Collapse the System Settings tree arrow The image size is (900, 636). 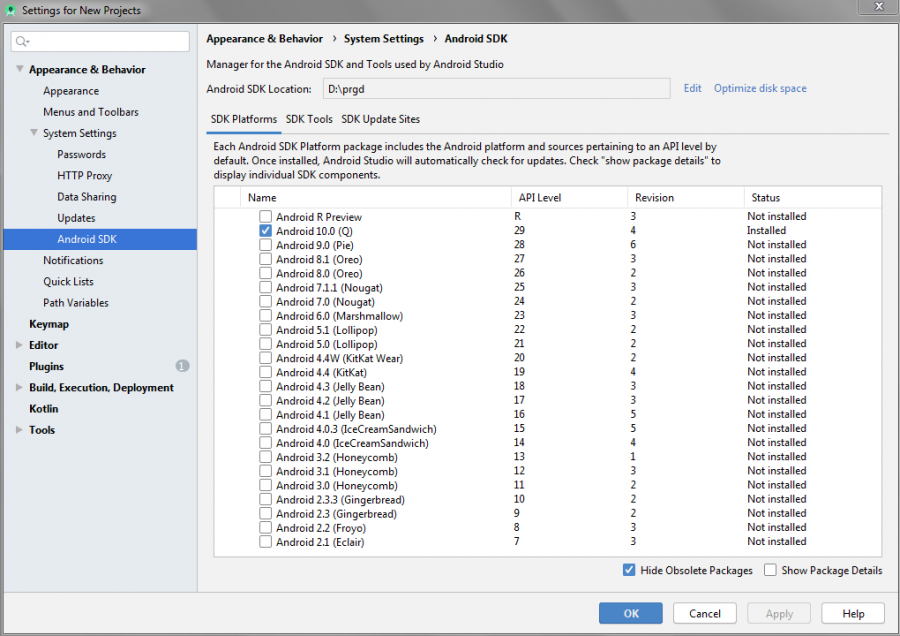pos(34,133)
